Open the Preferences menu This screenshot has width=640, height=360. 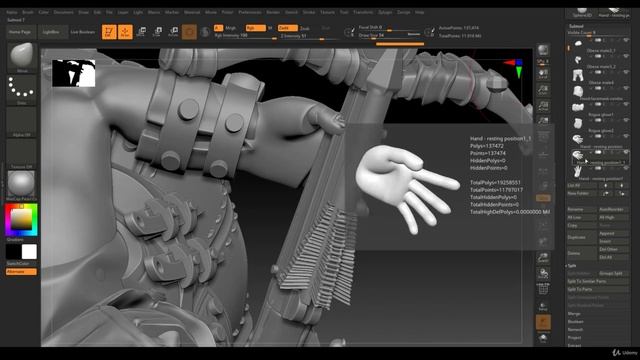coord(250,12)
